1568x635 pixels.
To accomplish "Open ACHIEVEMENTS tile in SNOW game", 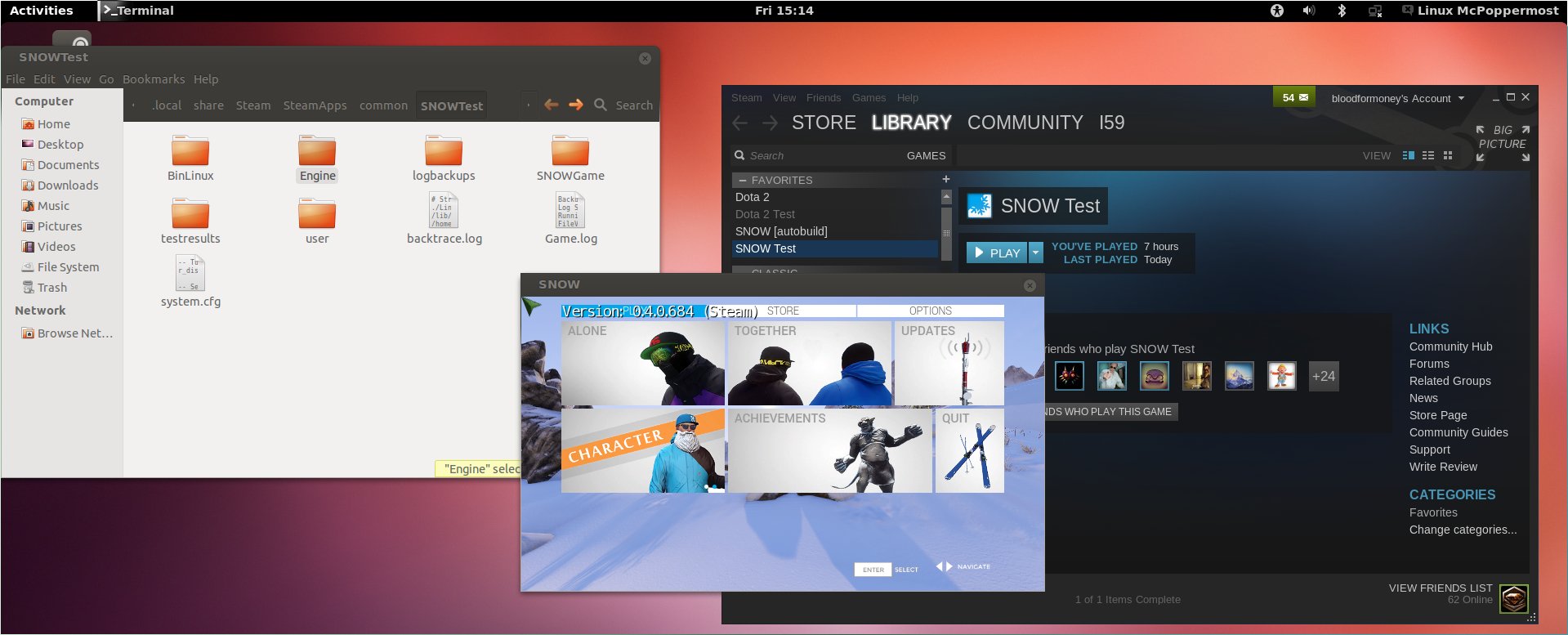I will [830, 450].
